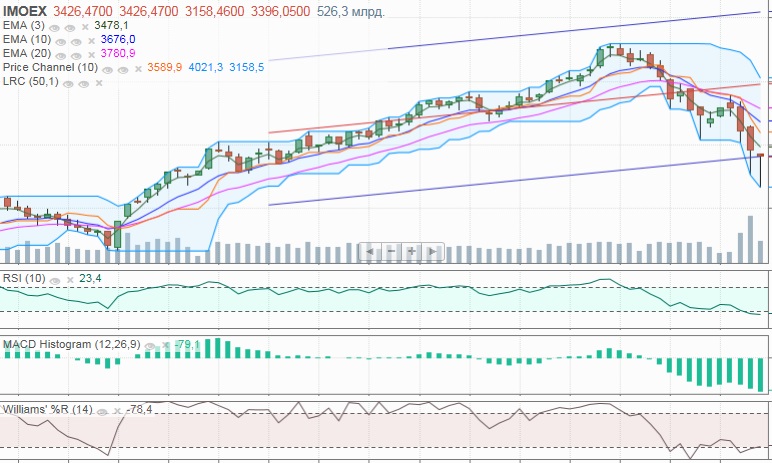Toggle first eye icon beside EMA (3)

point(54,28)
